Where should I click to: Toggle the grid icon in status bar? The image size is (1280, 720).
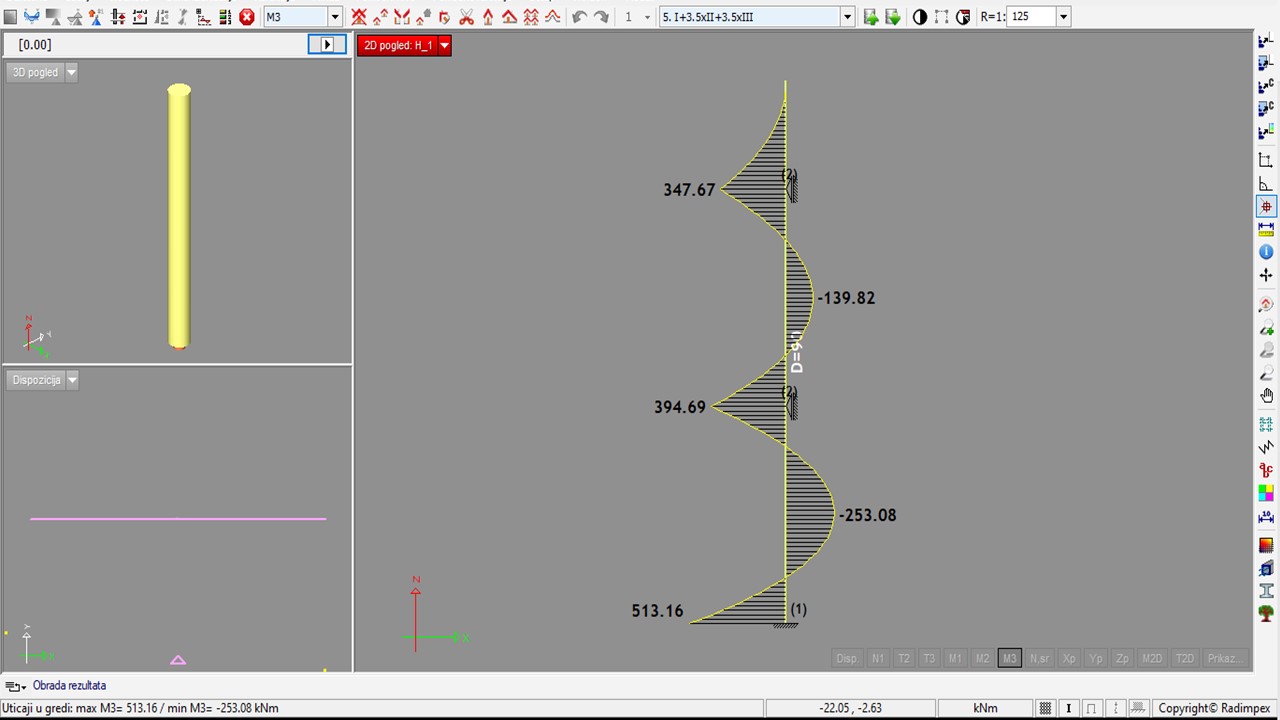coord(1045,708)
